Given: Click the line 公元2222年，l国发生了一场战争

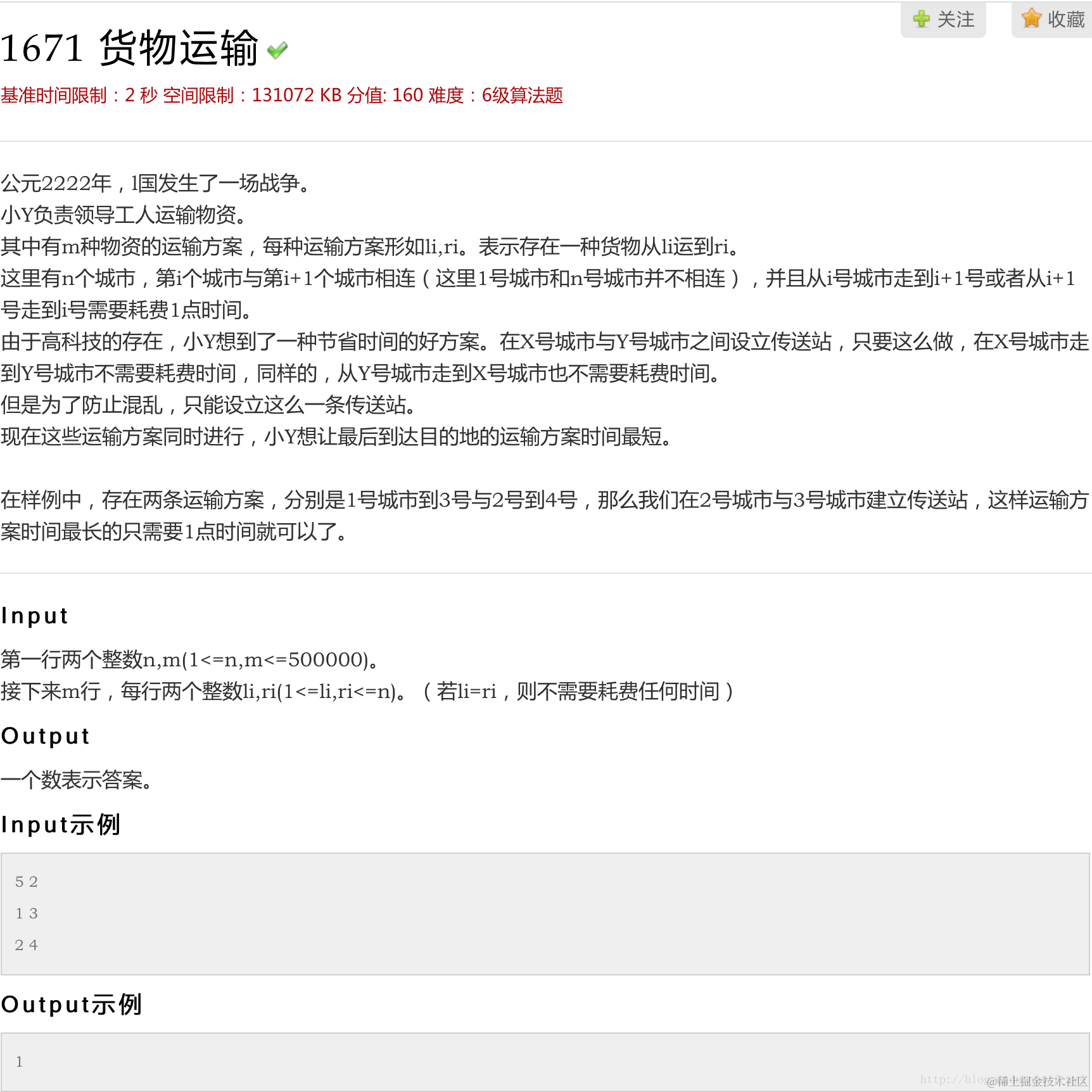Looking at the screenshot, I should [x=156, y=184].
